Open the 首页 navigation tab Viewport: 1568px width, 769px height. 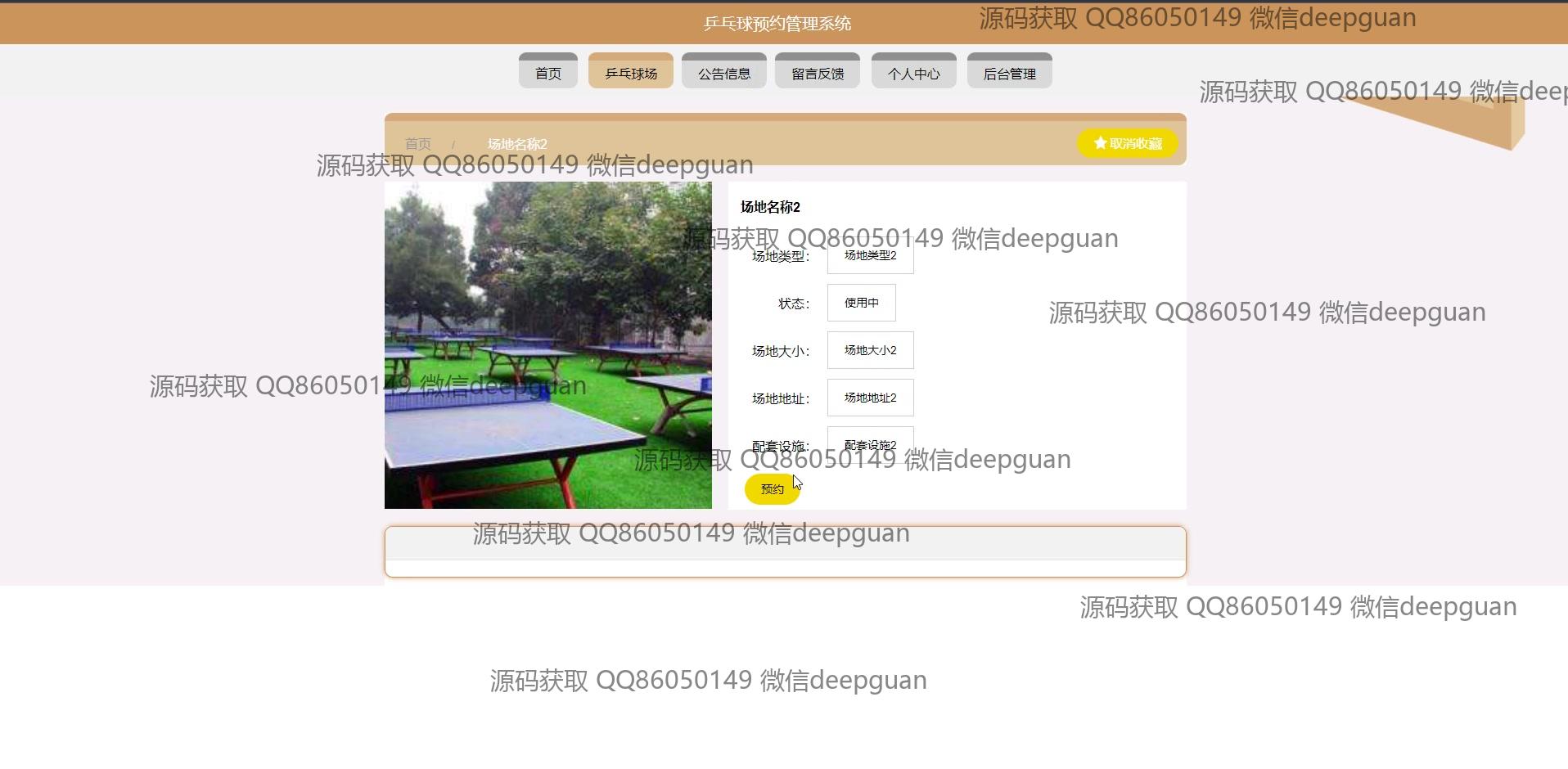tap(547, 74)
